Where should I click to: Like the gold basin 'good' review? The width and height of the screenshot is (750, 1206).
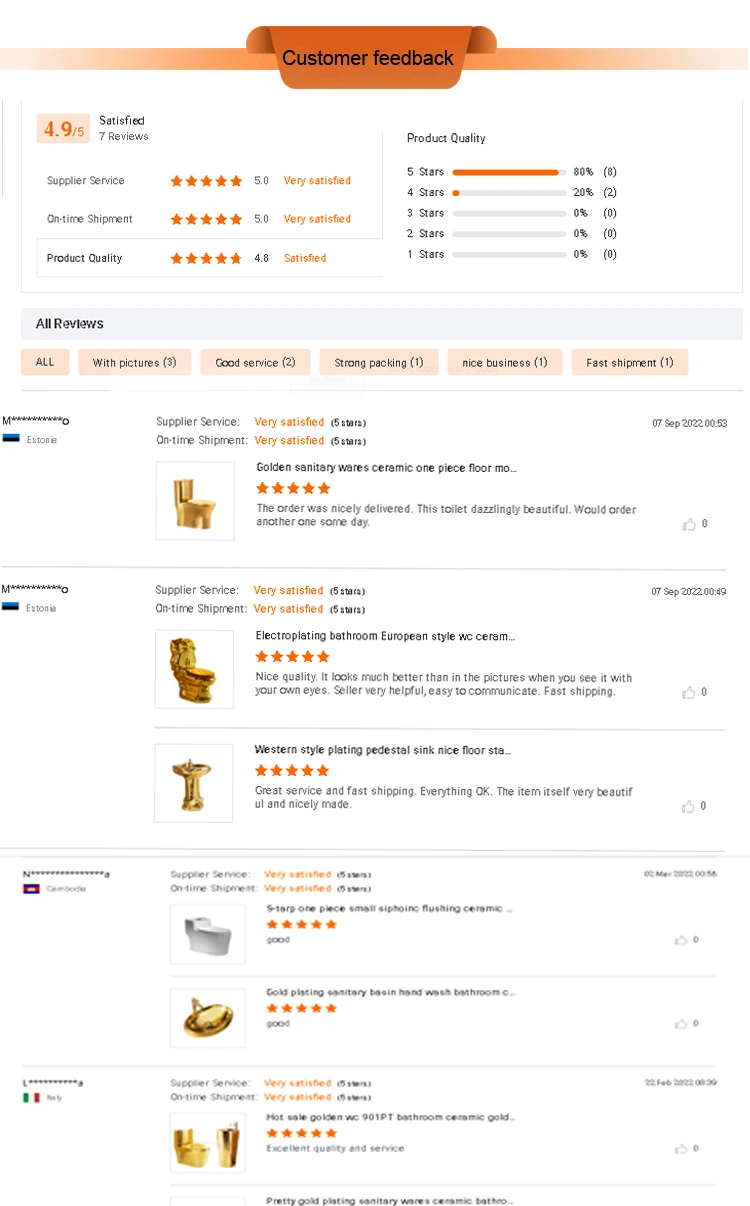click(681, 1023)
